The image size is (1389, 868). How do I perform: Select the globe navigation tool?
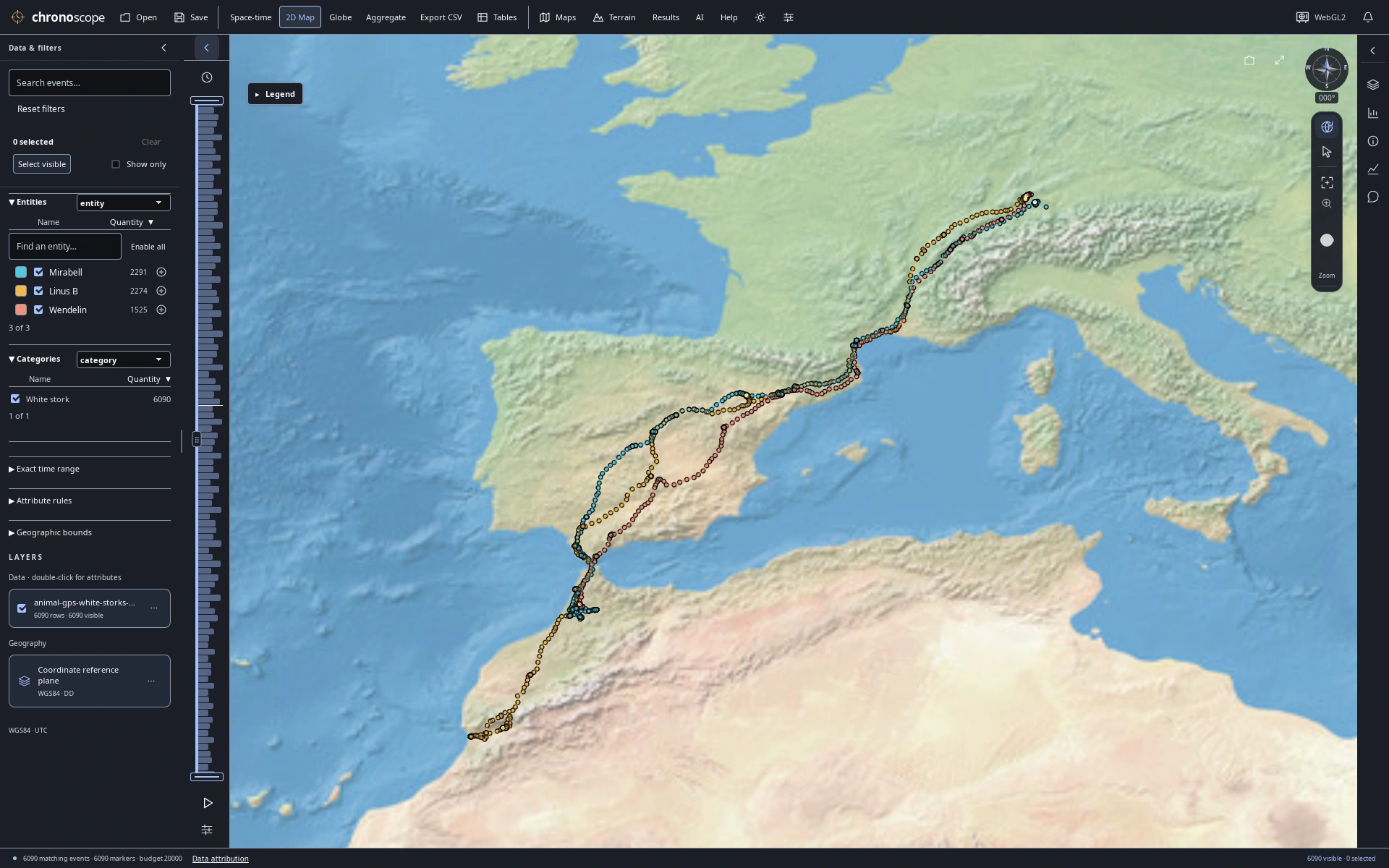pyautogui.click(x=1327, y=127)
